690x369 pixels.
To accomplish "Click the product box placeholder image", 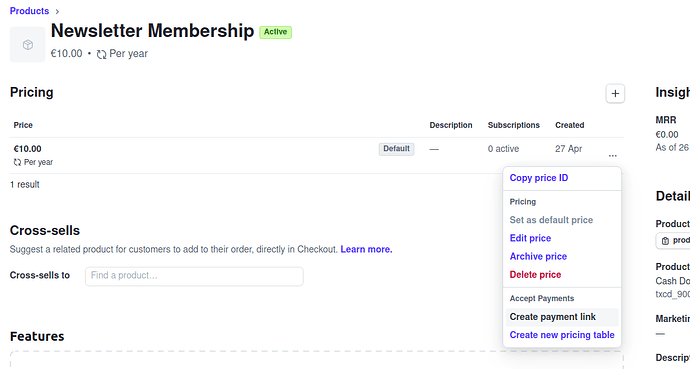I will [x=27, y=44].
